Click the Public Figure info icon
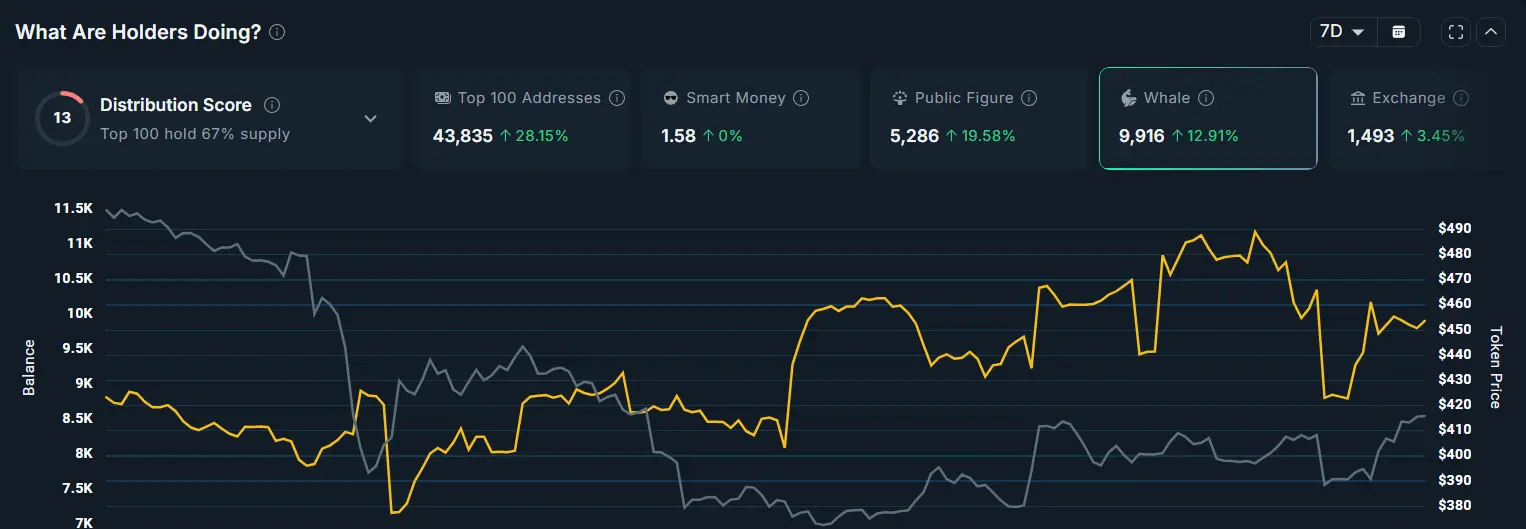 click(x=1029, y=98)
